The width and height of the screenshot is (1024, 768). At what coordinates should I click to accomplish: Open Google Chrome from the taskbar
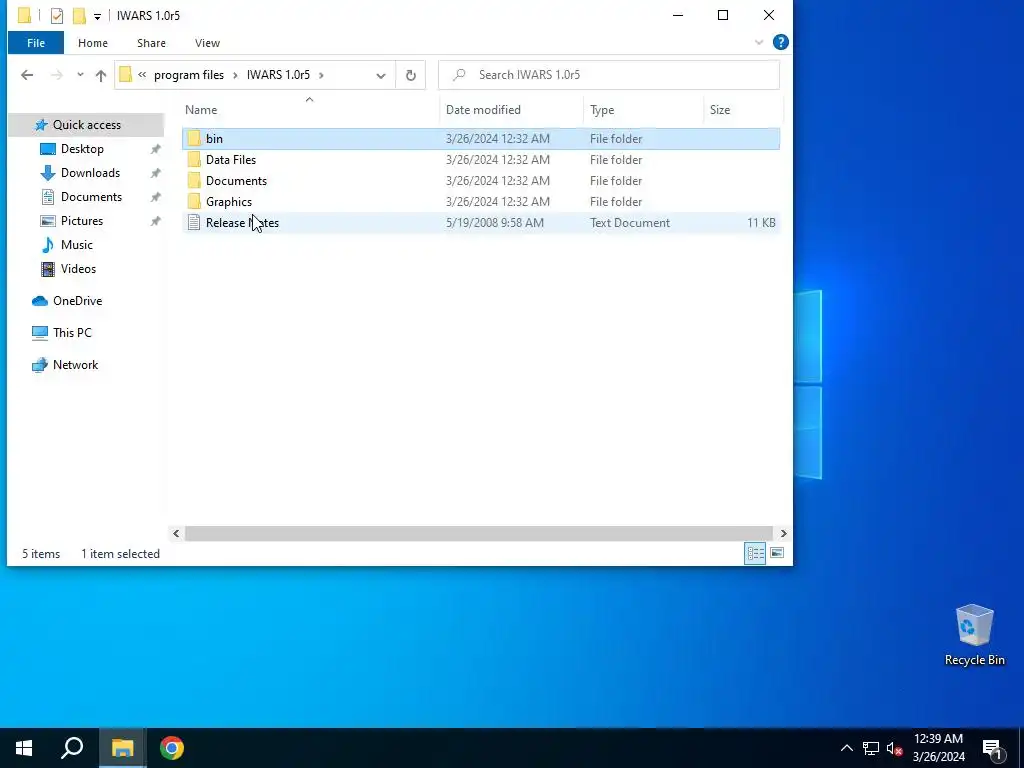pyautogui.click(x=172, y=748)
